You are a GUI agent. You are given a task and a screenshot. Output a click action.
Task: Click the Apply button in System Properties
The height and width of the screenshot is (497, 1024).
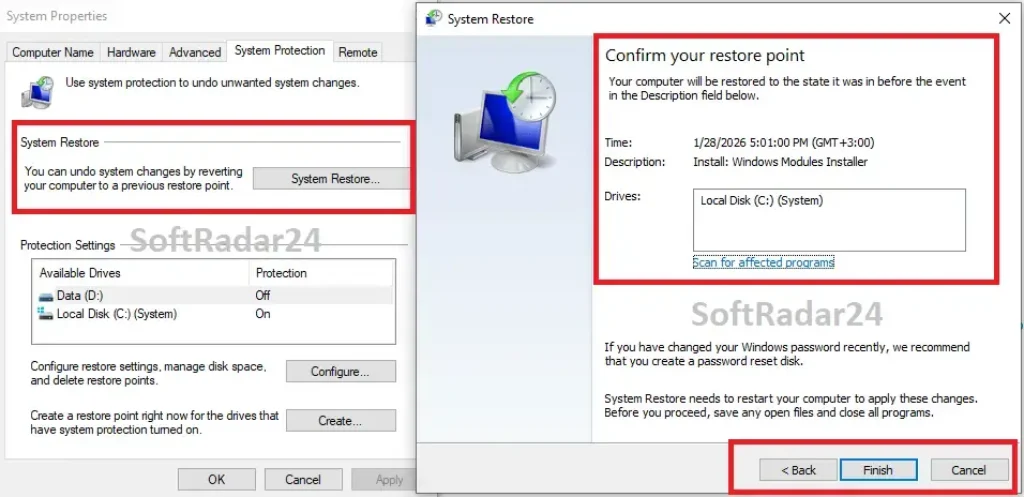point(384,479)
